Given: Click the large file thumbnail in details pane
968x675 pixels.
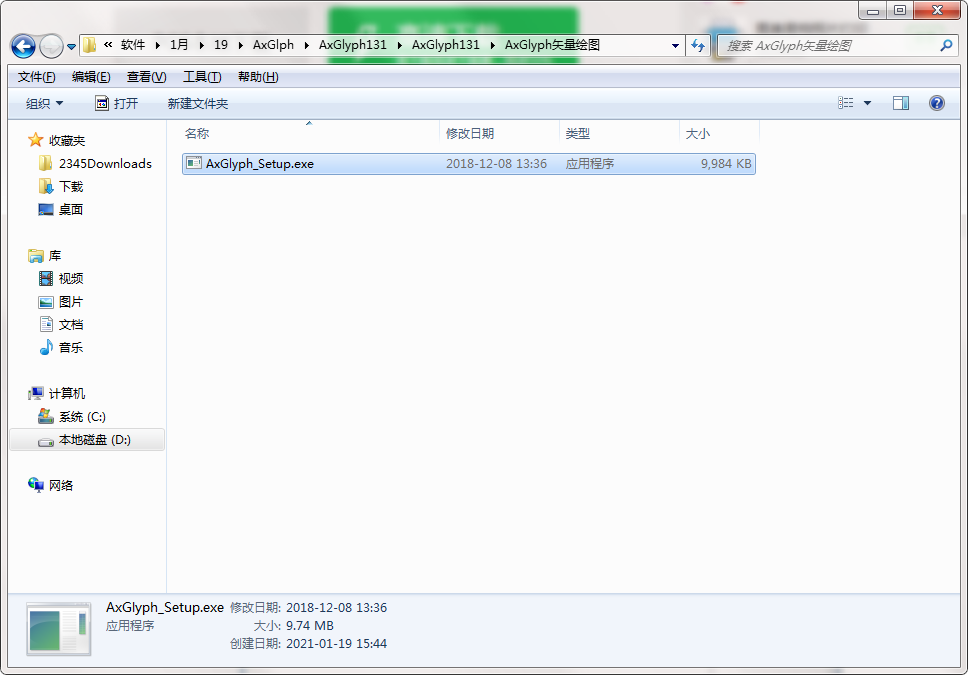Looking at the screenshot, I should point(59,629).
